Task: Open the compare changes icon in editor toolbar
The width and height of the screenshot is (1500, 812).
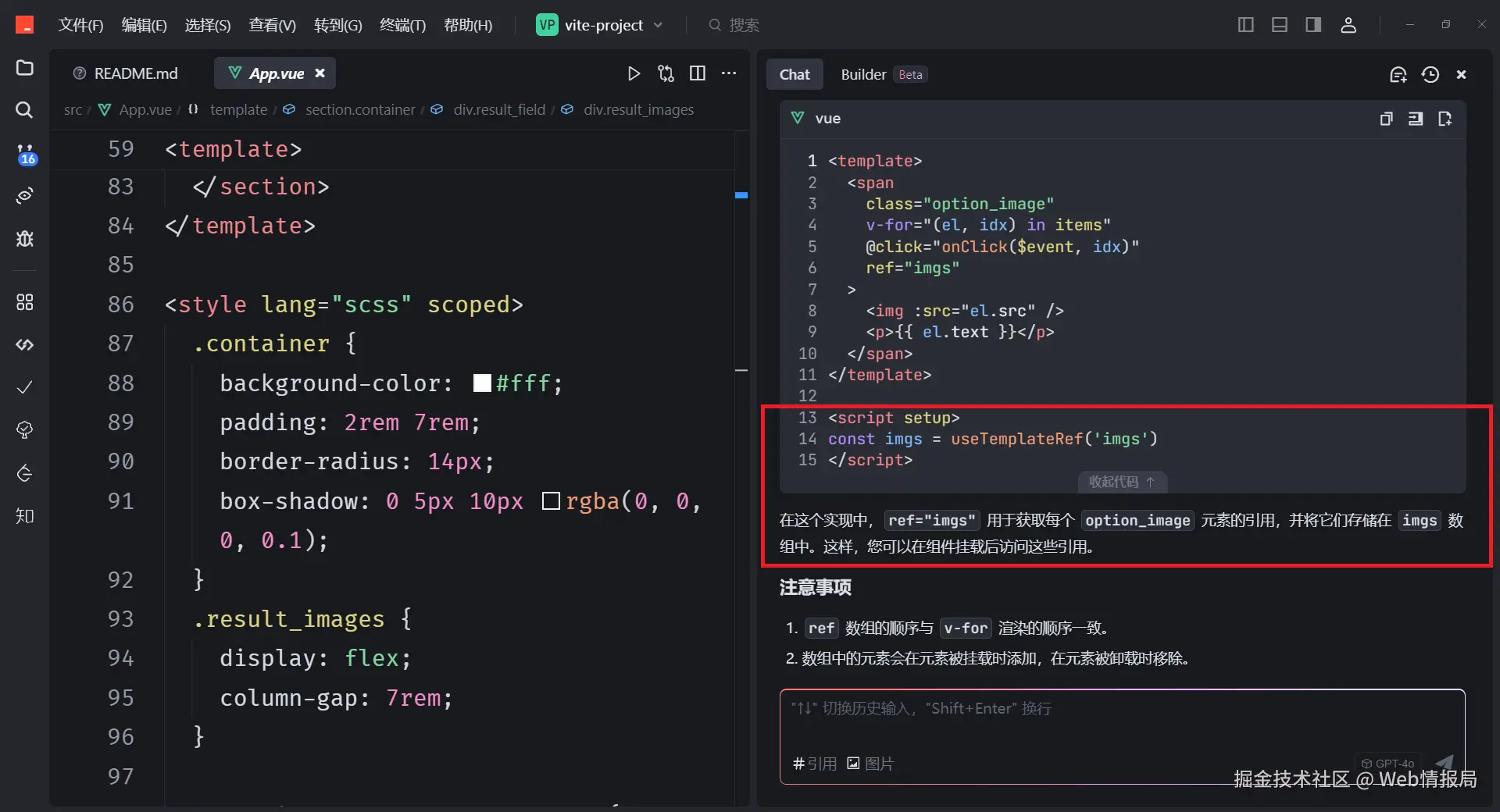Action: pos(666,73)
